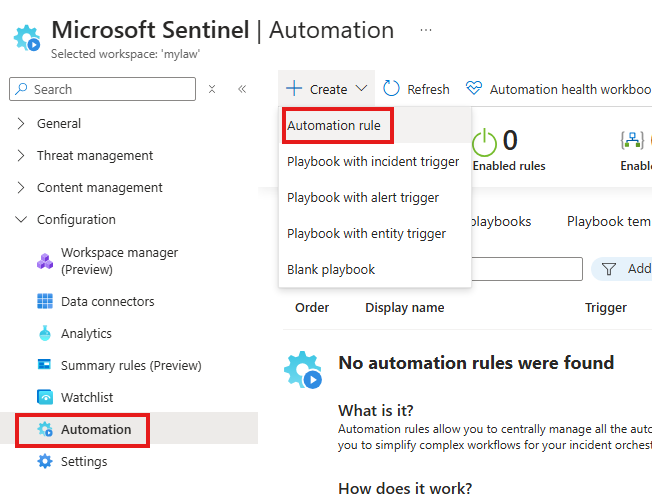
Task: Expand the Threat management section
Action: (x=22, y=156)
